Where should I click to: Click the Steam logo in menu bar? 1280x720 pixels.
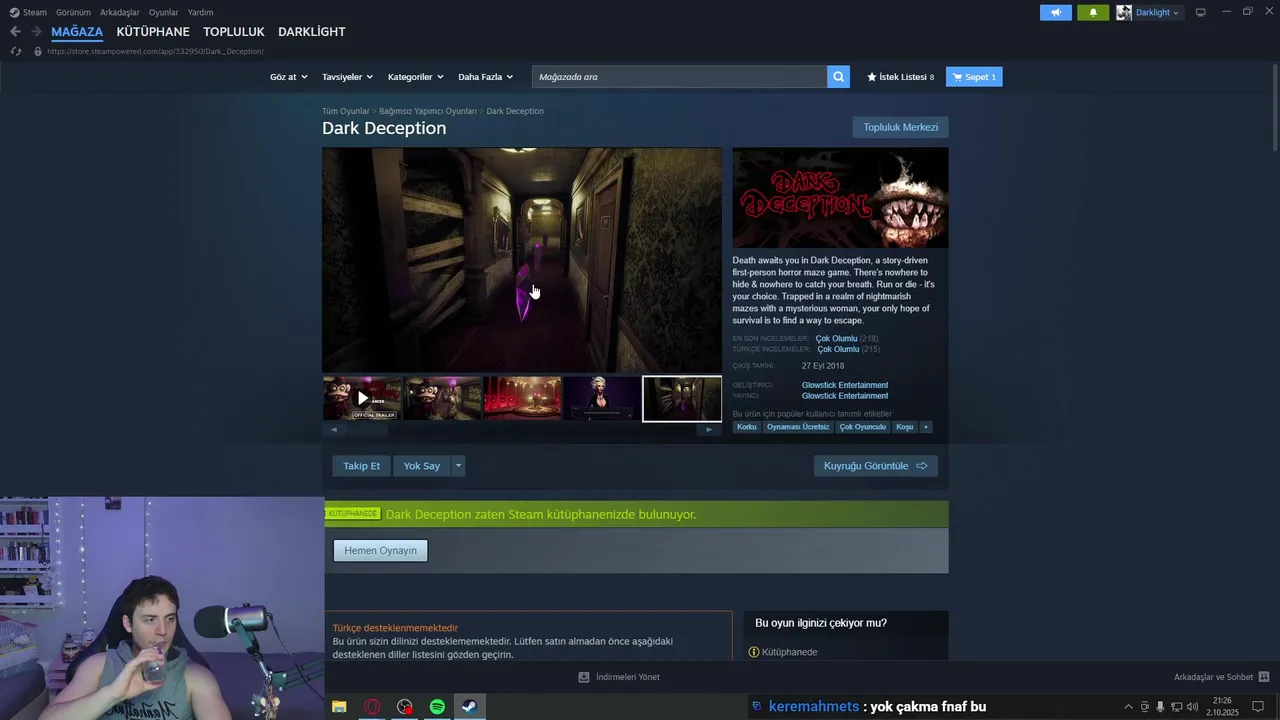(x=14, y=12)
